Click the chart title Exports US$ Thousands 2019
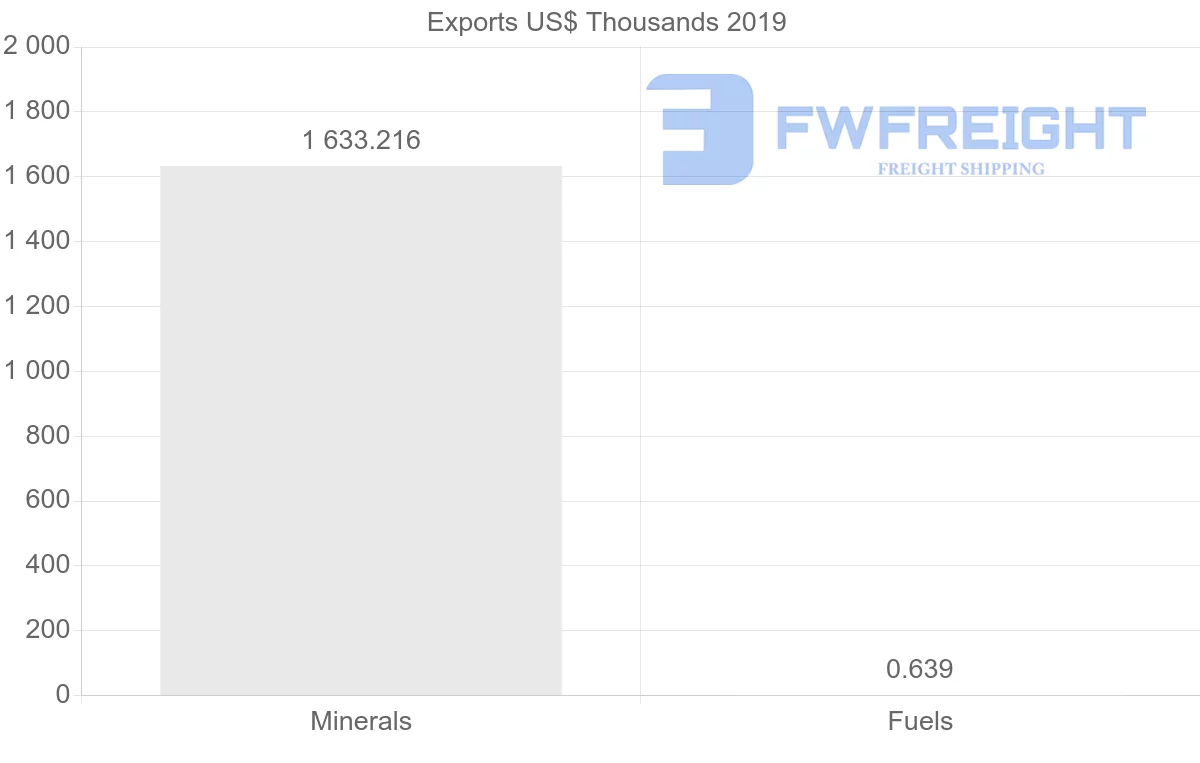Viewport: 1200px width, 763px height. [x=607, y=22]
